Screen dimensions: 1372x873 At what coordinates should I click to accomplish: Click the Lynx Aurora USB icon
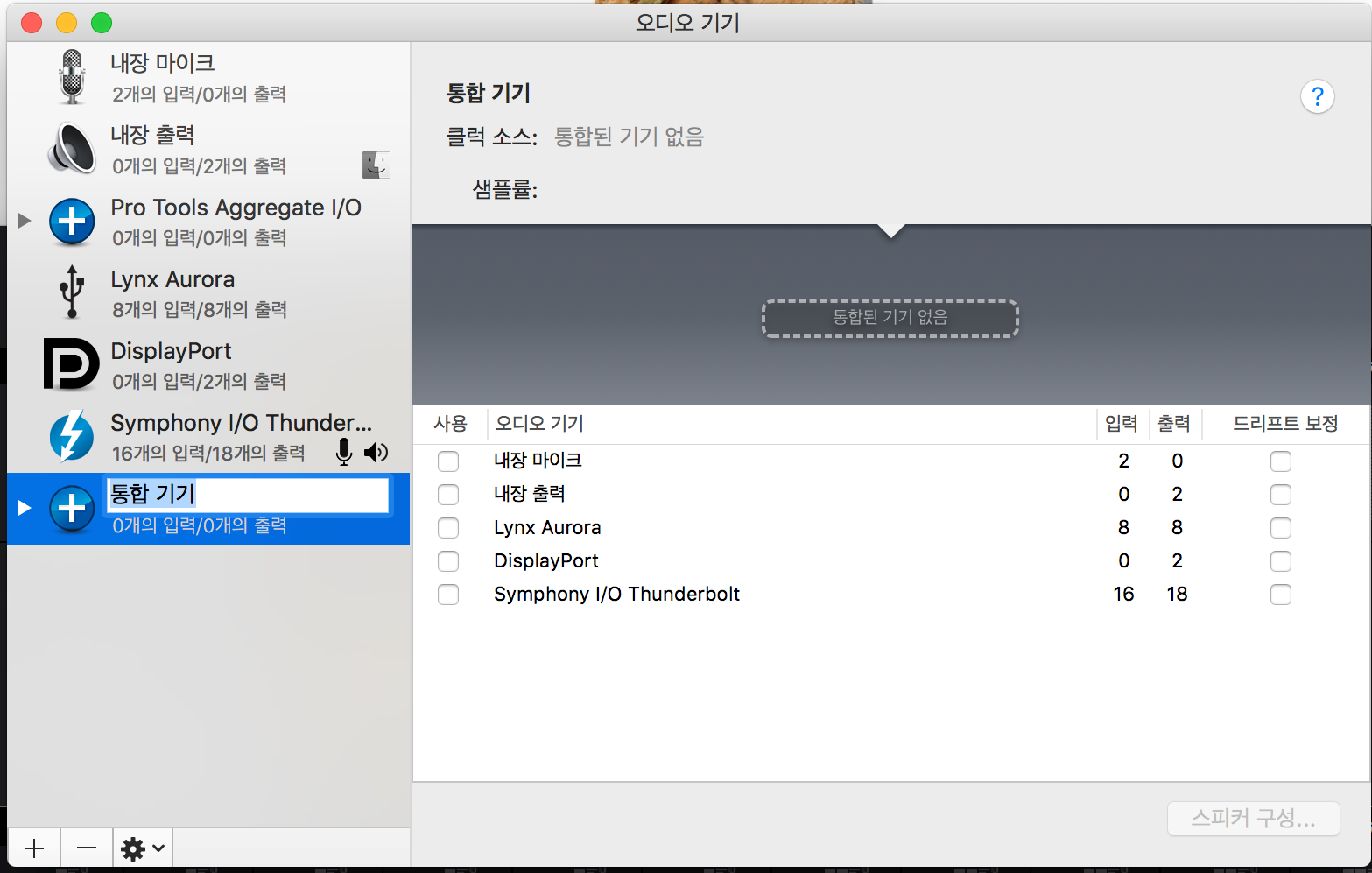72,292
